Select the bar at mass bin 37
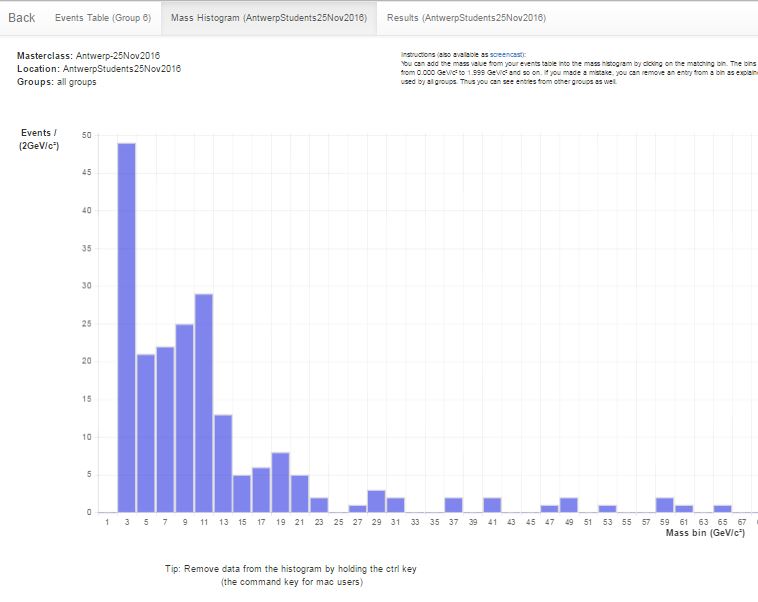Viewport: 758px width, 602px height. click(453, 505)
